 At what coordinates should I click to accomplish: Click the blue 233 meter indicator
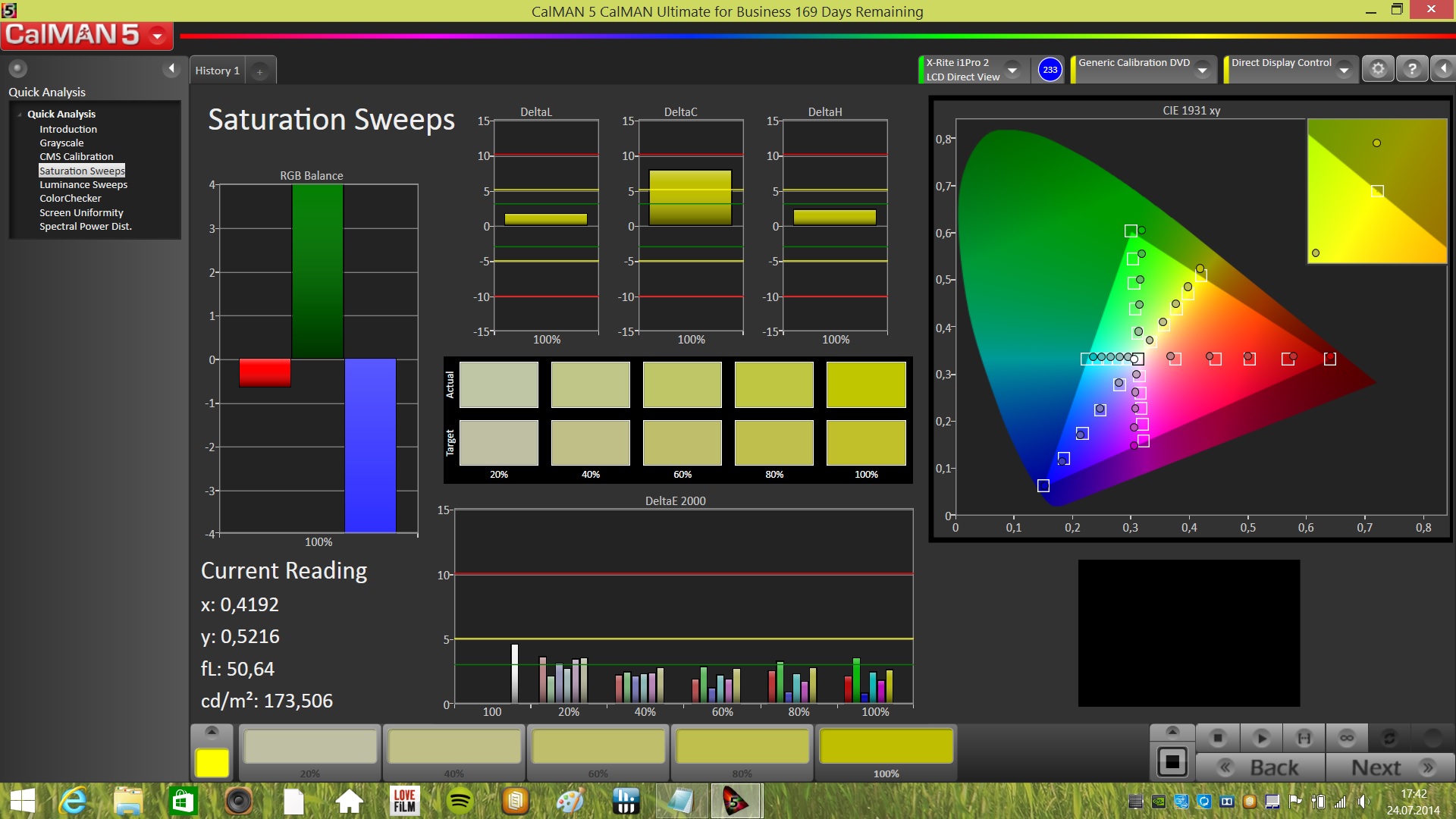coord(1050,70)
